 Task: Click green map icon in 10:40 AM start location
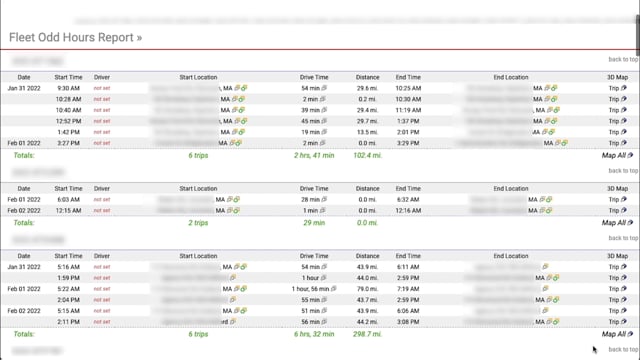242,110
